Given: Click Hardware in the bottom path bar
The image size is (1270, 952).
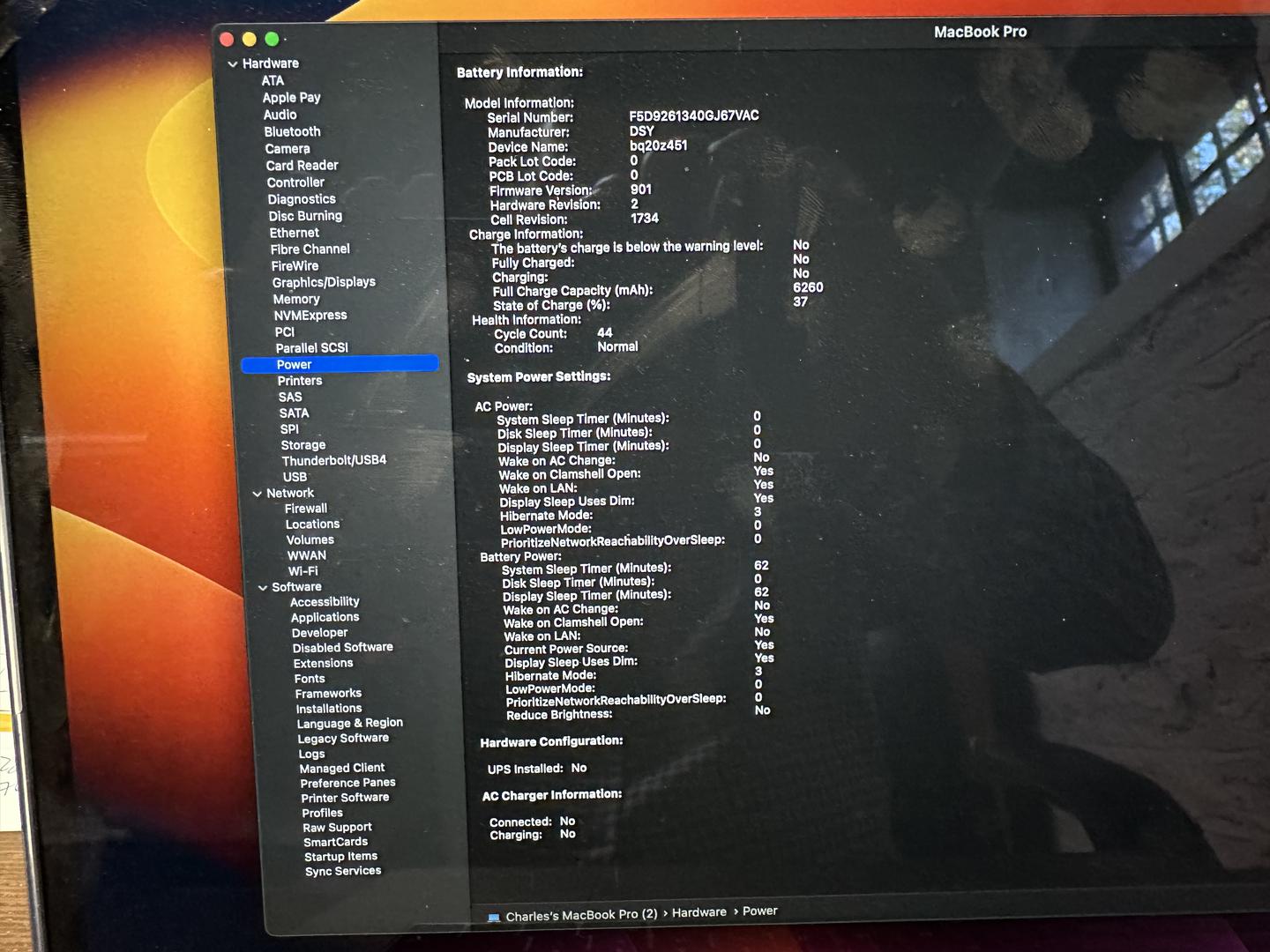Looking at the screenshot, I should pyautogui.click(x=699, y=912).
